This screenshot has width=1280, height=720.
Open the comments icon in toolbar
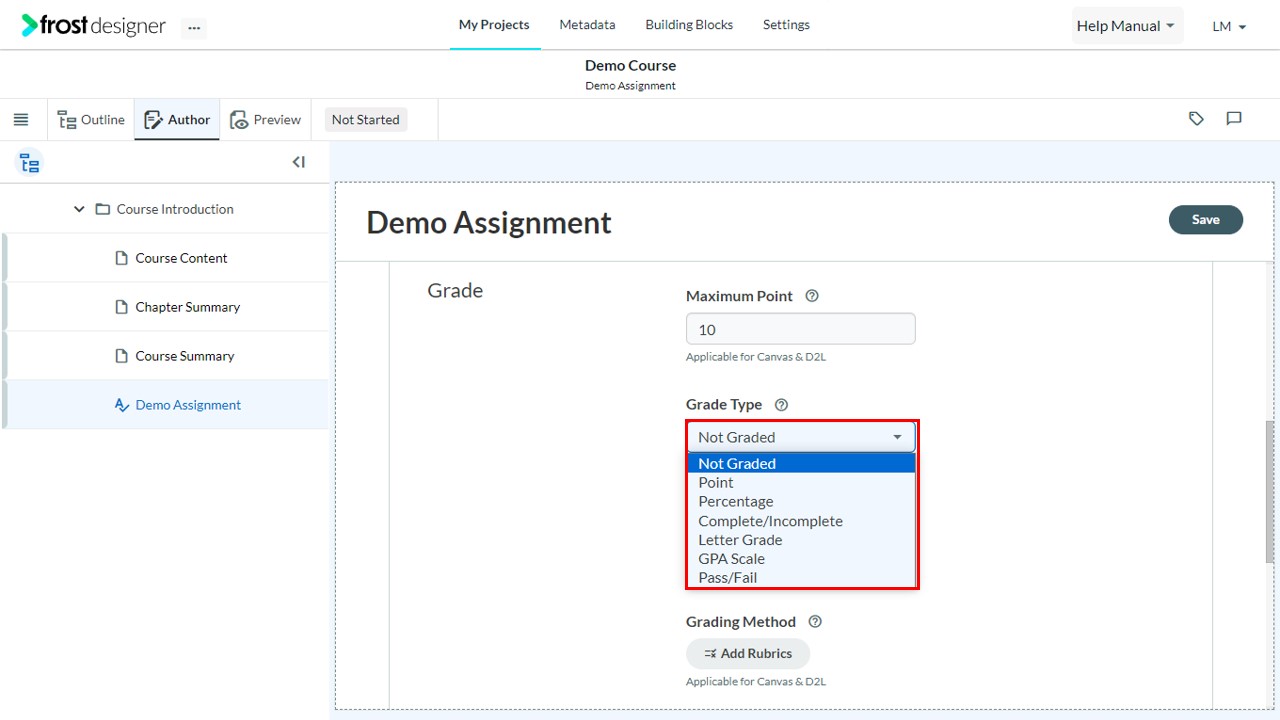click(x=1234, y=119)
